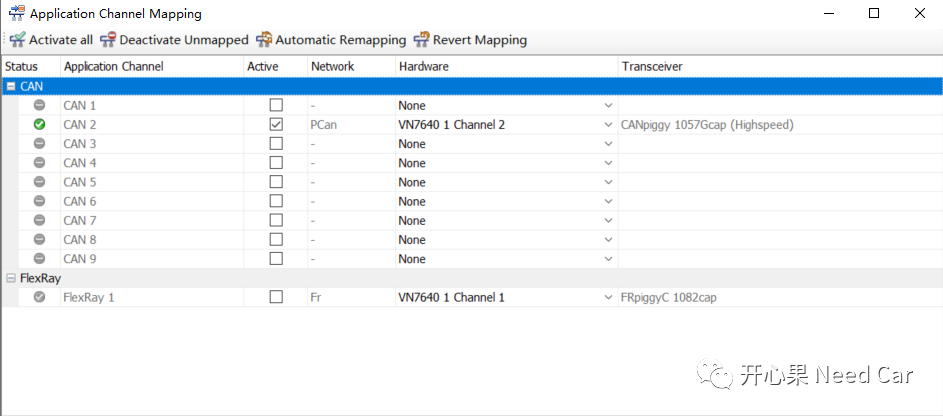The height and width of the screenshot is (416, 943).
Task: Enable the CAN 3 Active checkbox
Action: 276,144
